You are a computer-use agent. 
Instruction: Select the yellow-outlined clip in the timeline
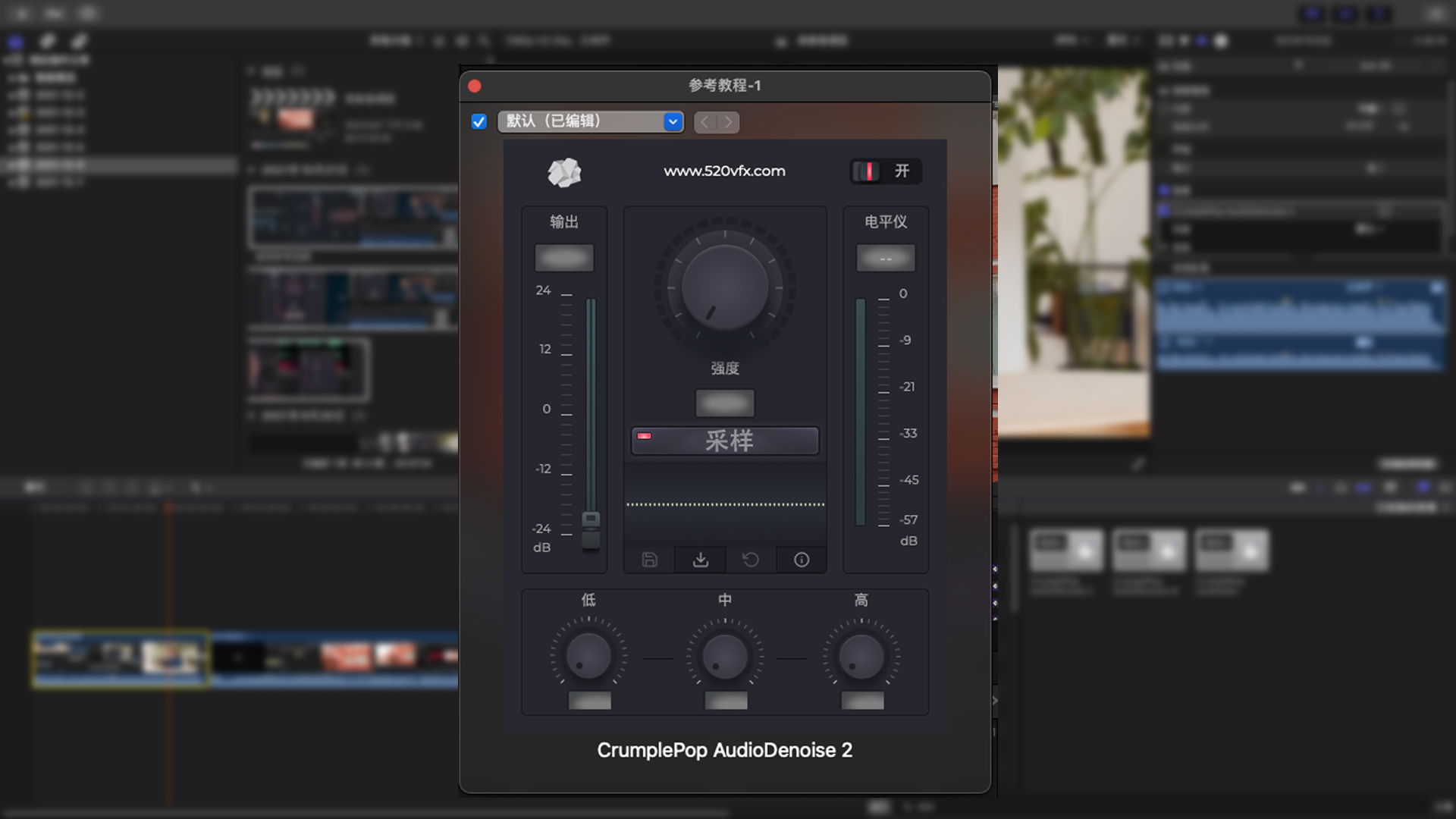click(121, 658)
